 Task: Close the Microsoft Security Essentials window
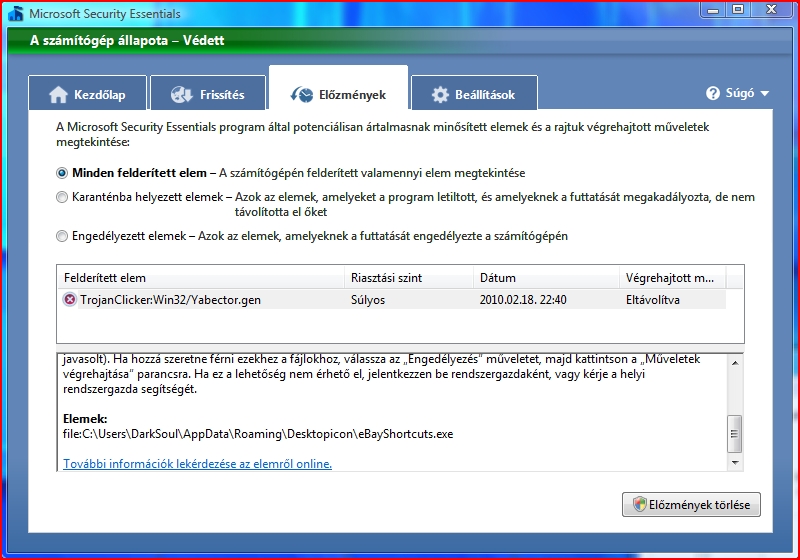coord(771,10)
